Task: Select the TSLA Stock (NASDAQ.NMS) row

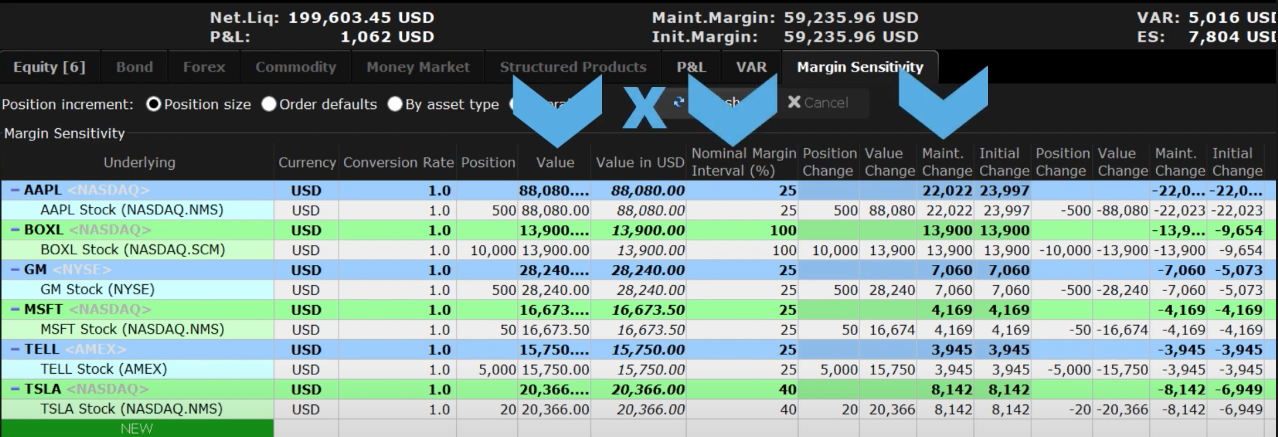Action: 137,408
